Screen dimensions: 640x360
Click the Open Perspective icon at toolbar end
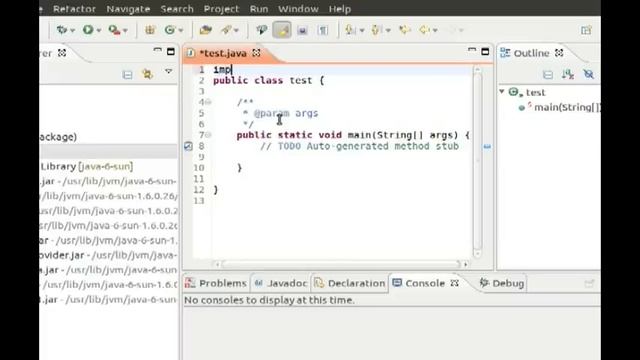586,30
